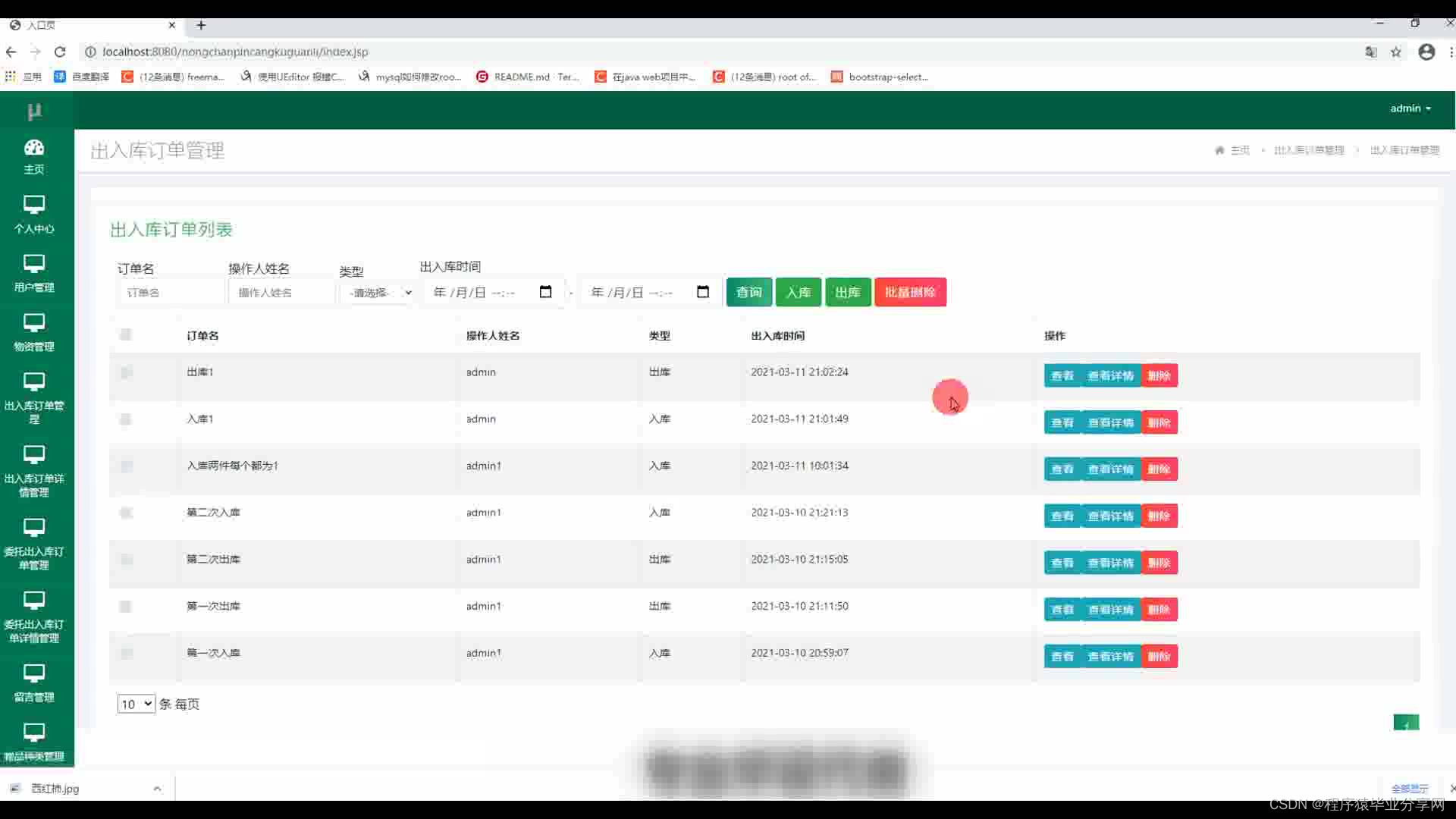Check the checkbox for row 出库1

[x=126, y=372]
